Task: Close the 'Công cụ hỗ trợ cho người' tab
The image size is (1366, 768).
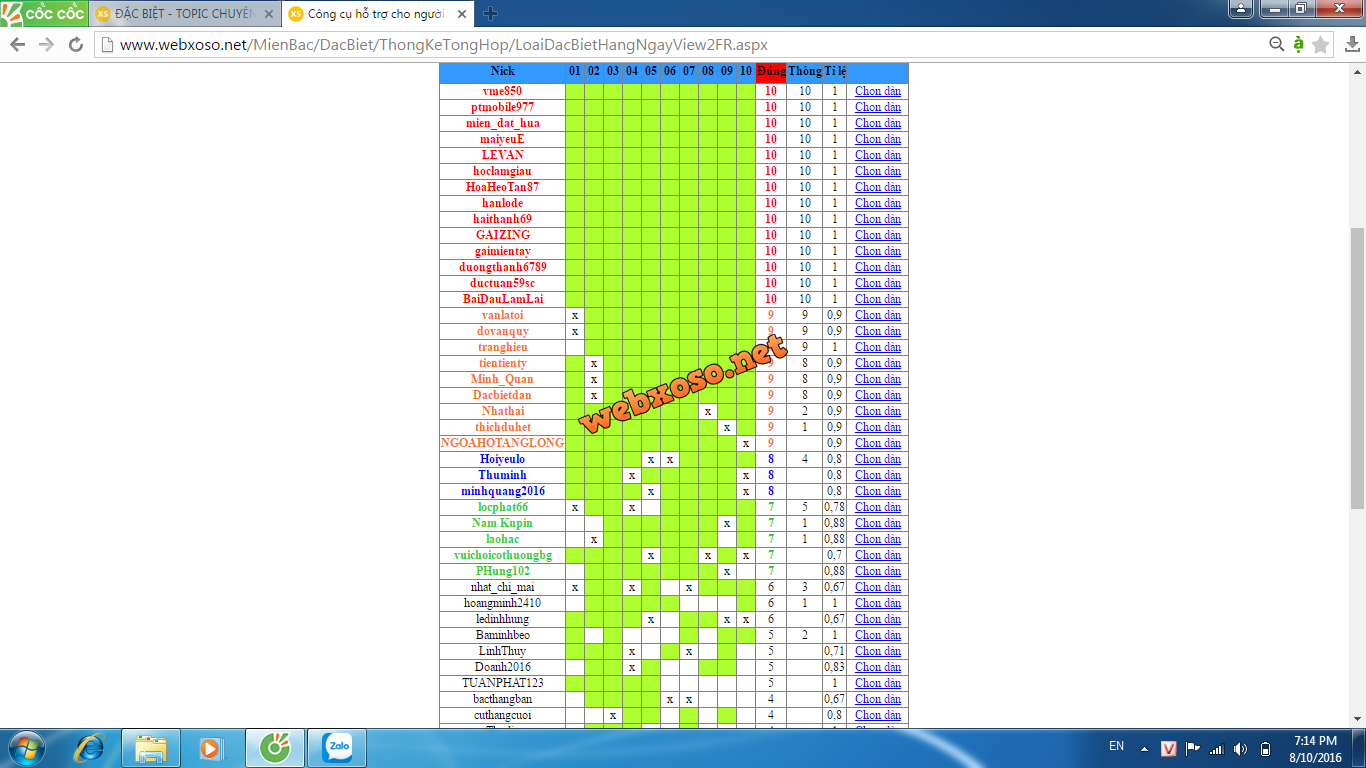Action: tap(461, 15)
